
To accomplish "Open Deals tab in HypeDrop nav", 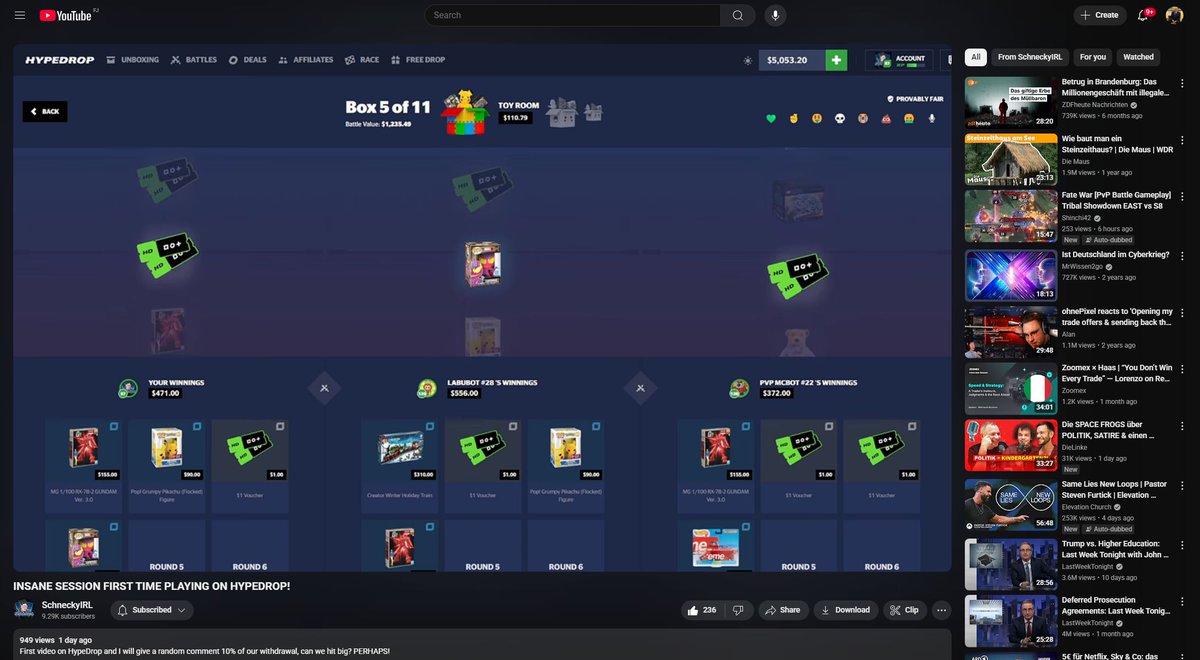I will point(248,60).
